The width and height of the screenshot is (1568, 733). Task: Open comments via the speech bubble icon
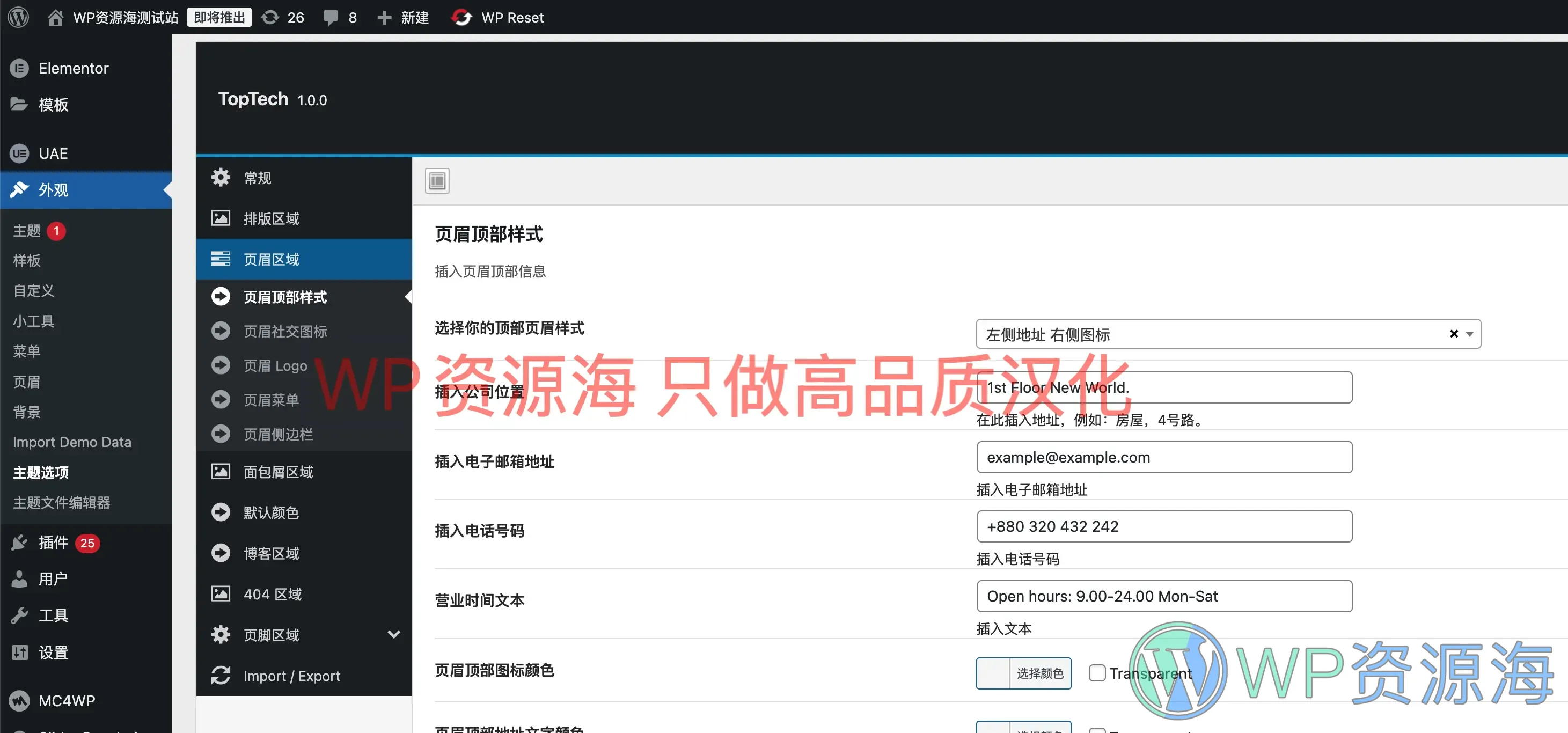(x=331, y=17)
